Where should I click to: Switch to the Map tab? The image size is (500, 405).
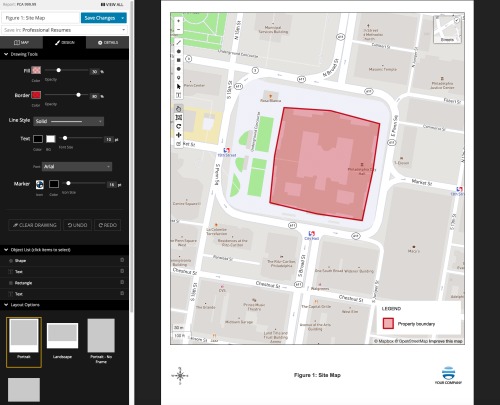[21, 43]
